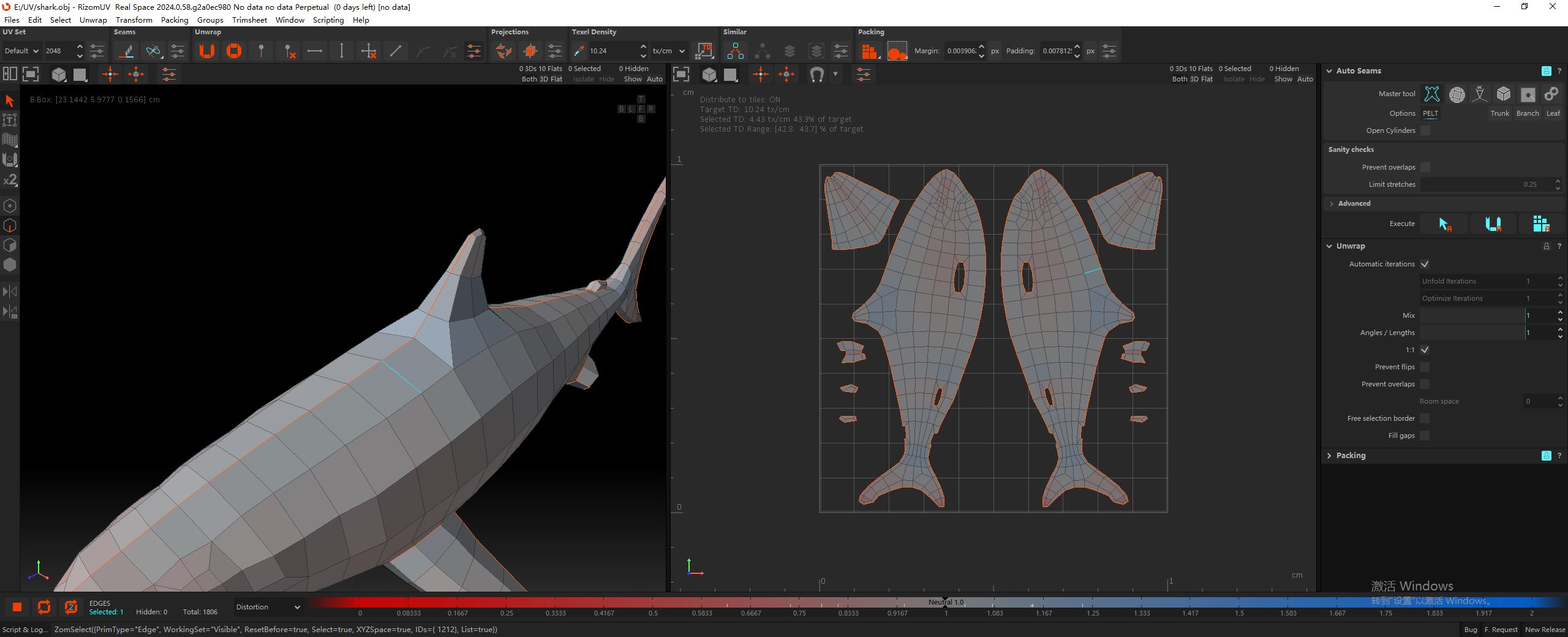
Task: Expand the Advanced section in Auto Seams
Action: pos(1354,203)
